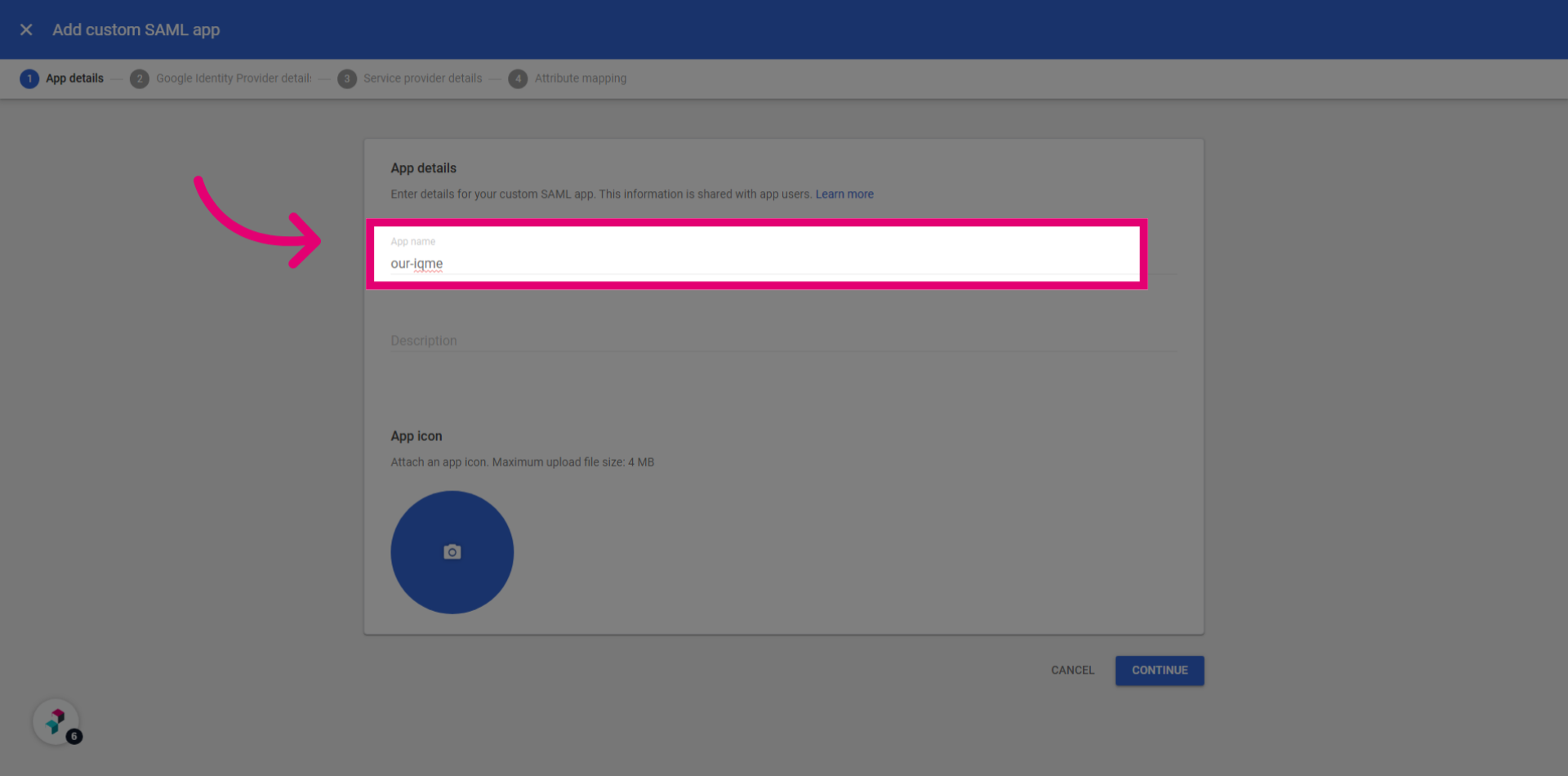Select step 1 circle in stepper
Screen dimensions: 1568x776
[x=29, y=78]
